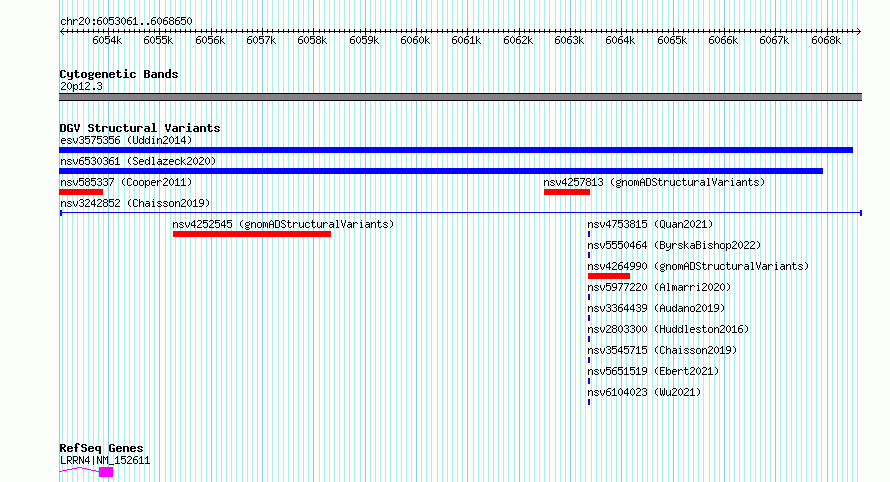Open the nsv4264990 gnomAD variant label

click(x=698, y=266)
